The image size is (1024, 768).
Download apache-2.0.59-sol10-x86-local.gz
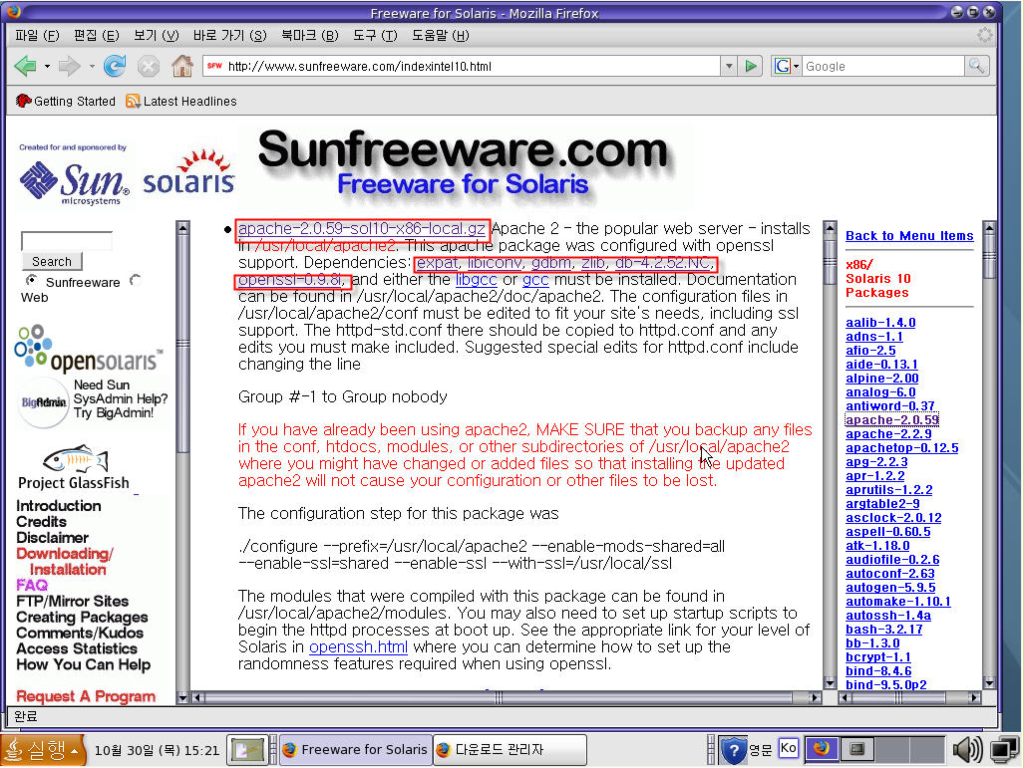362,229
